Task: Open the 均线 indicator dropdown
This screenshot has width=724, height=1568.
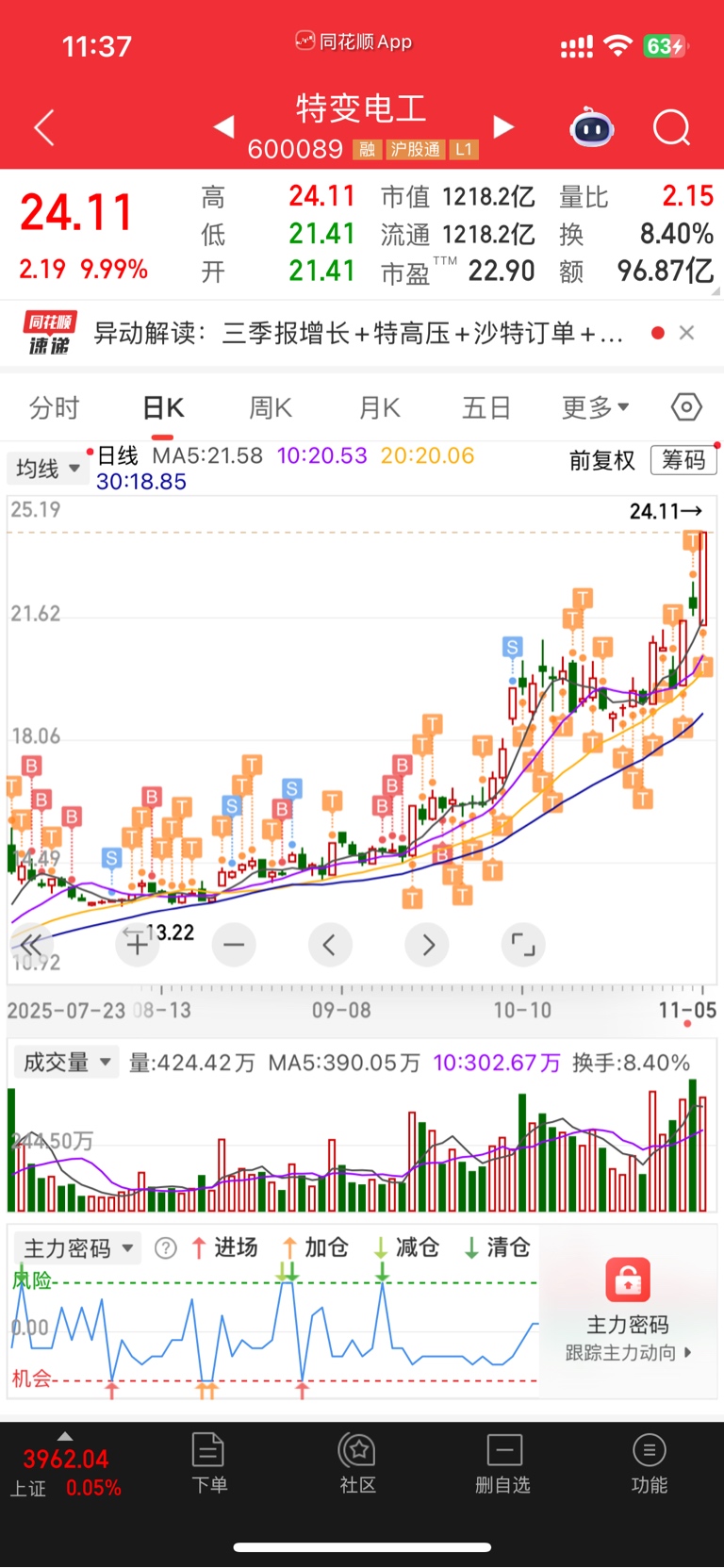Action: pos(47,469)
